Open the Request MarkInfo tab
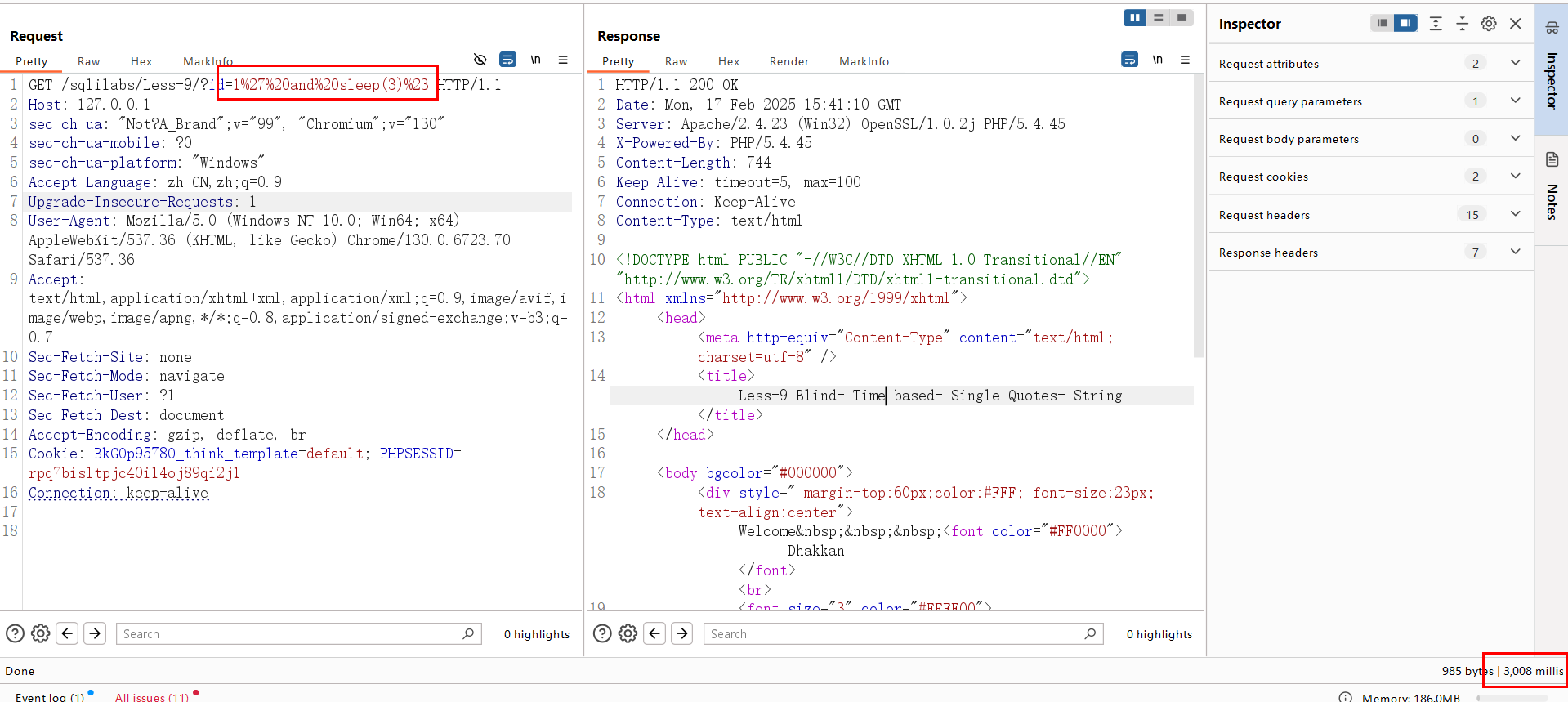 coord(208,61)
